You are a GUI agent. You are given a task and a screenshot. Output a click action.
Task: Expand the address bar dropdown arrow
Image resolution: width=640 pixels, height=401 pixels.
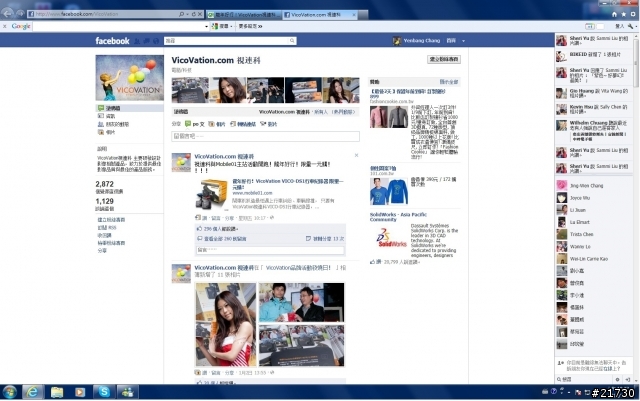tap(187, 14)
